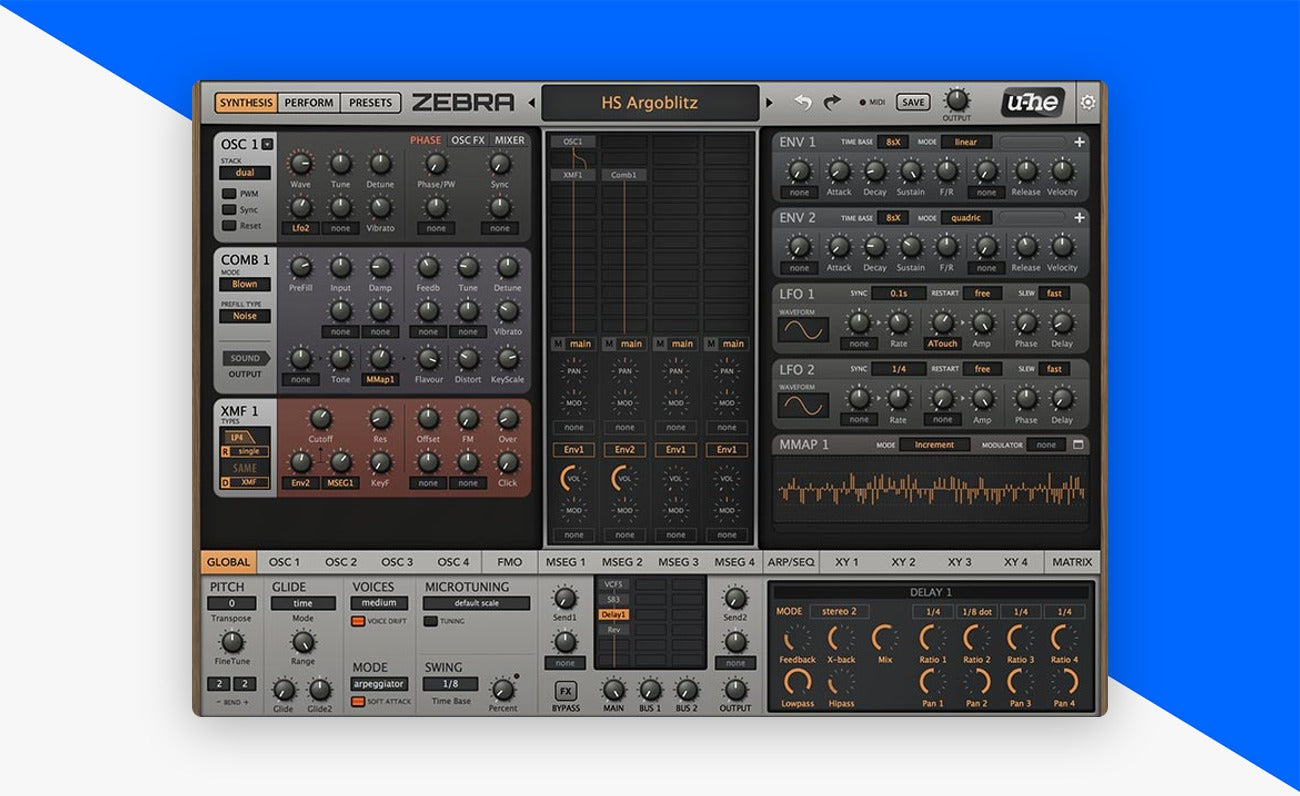
Task: Toggle OSC 1 Reset switch
Action: coord(229,226)
